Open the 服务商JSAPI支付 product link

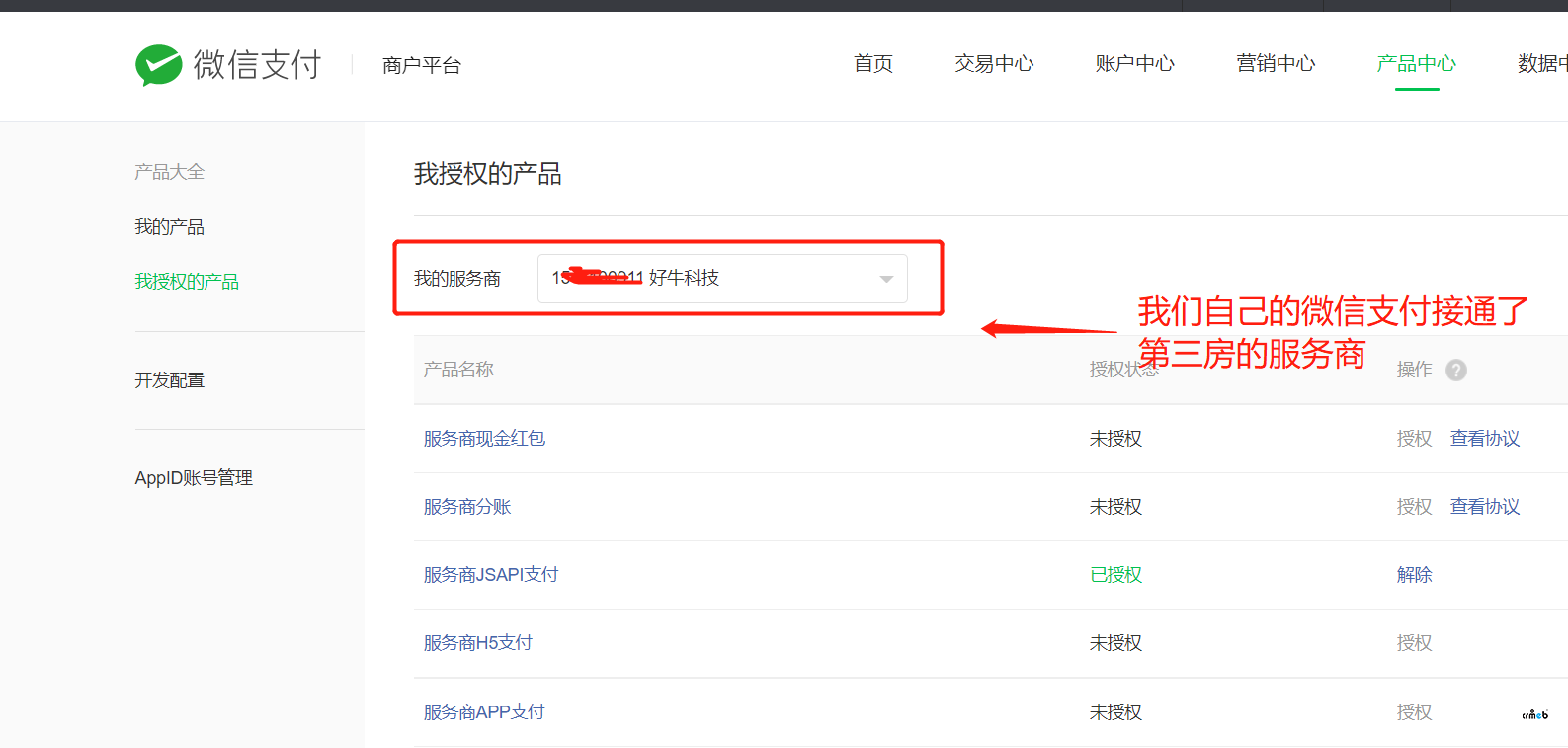click(491, 575)
